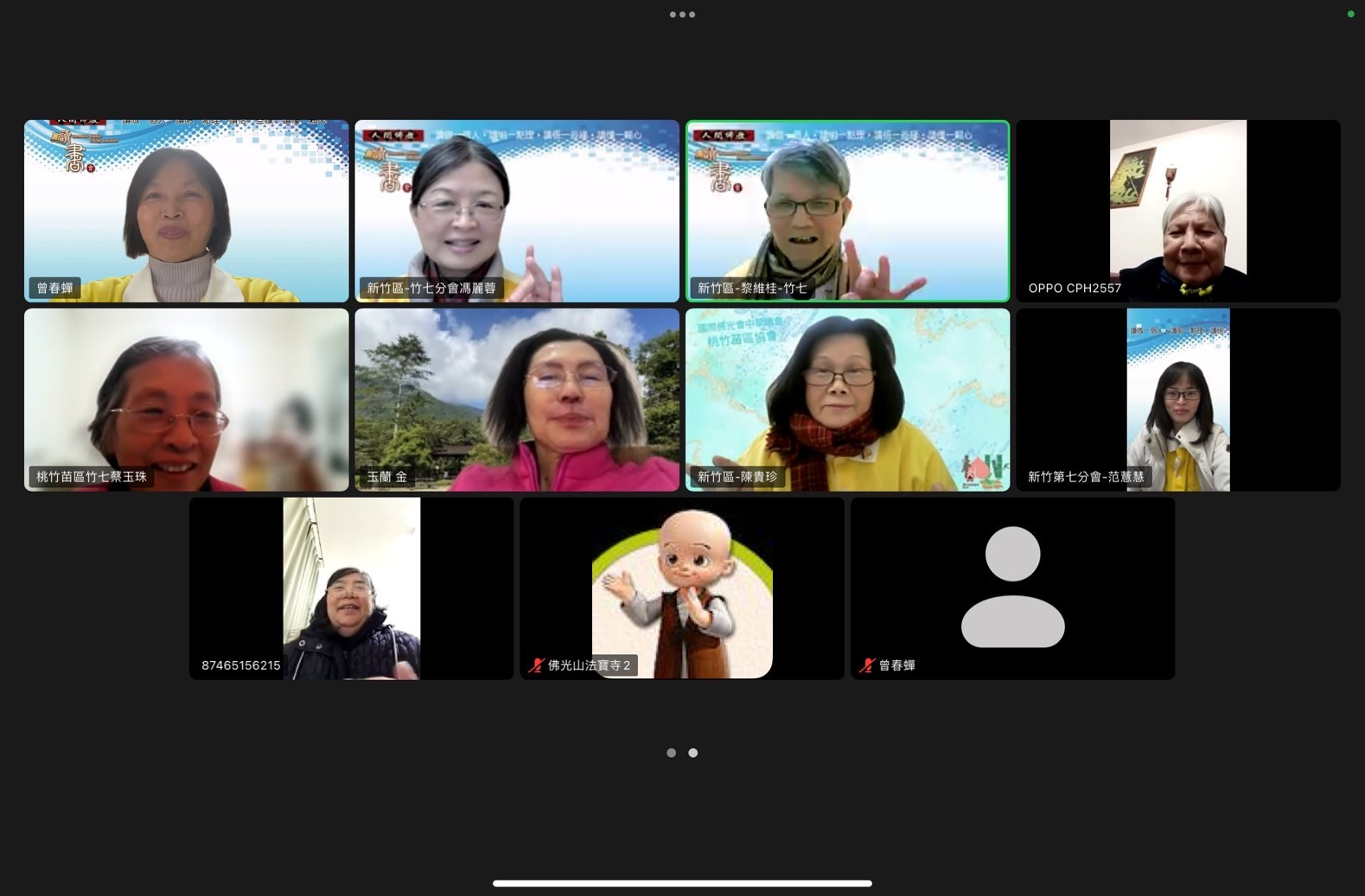
Task: Tap muted mic icon on bottom 曾春蟬 tile
Action: point(867,665)
